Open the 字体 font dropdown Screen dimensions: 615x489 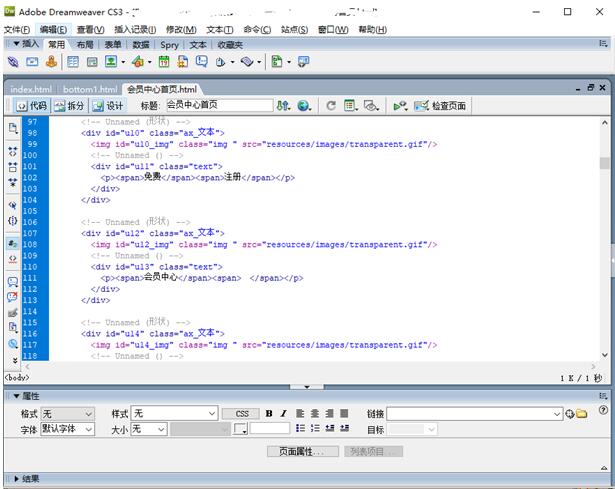67,429
